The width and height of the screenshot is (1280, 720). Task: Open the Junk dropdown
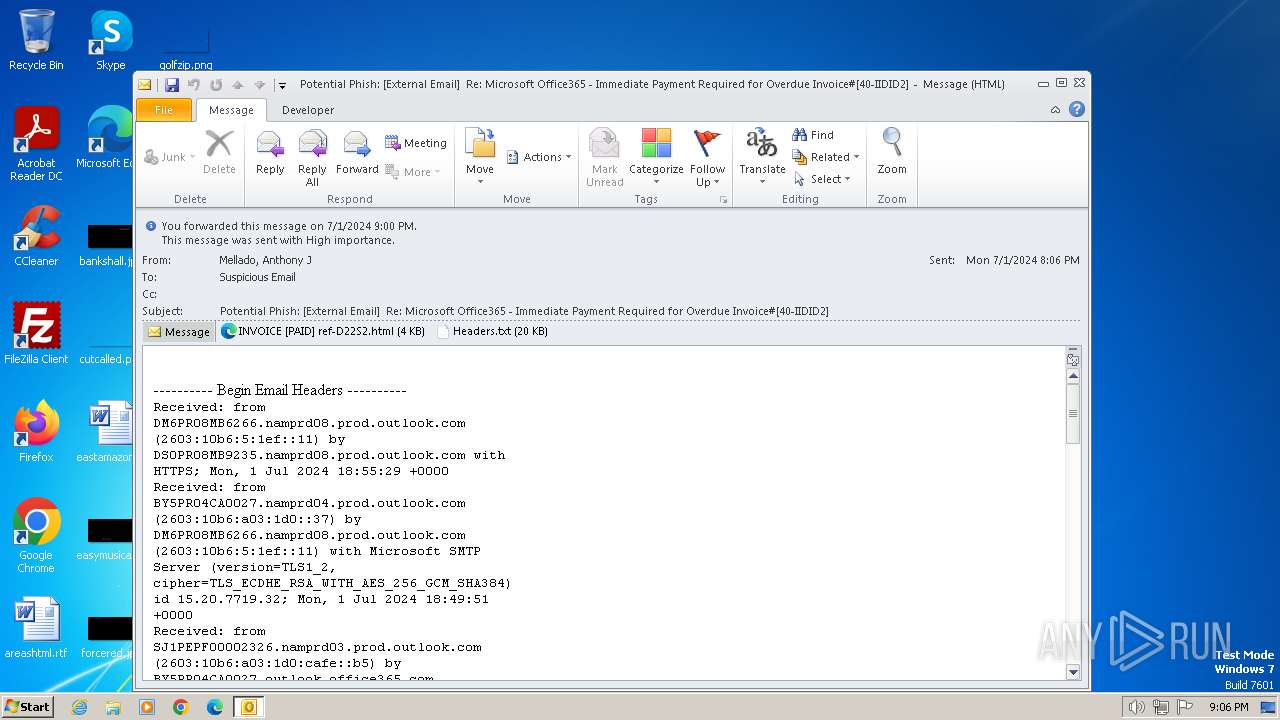[x=170, y=157]
